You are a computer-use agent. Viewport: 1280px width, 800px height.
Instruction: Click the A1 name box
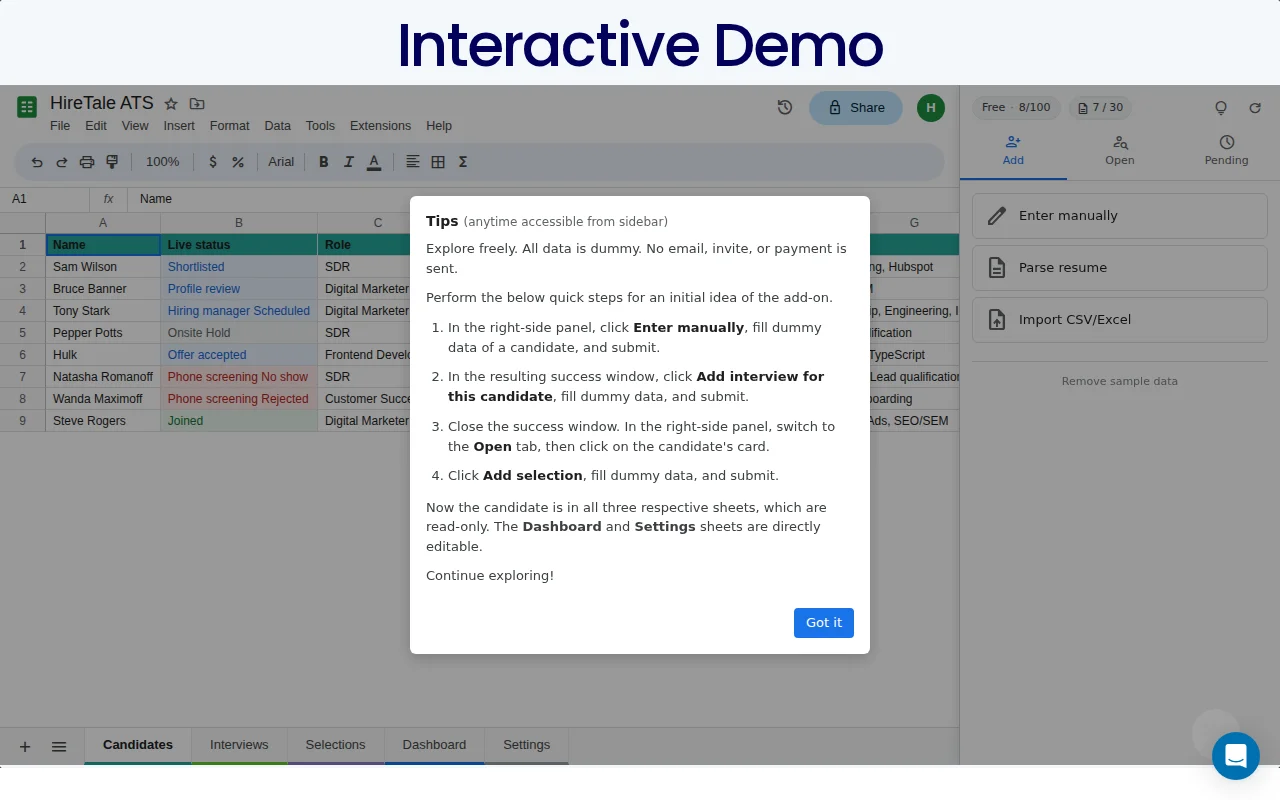click(45, 199)
